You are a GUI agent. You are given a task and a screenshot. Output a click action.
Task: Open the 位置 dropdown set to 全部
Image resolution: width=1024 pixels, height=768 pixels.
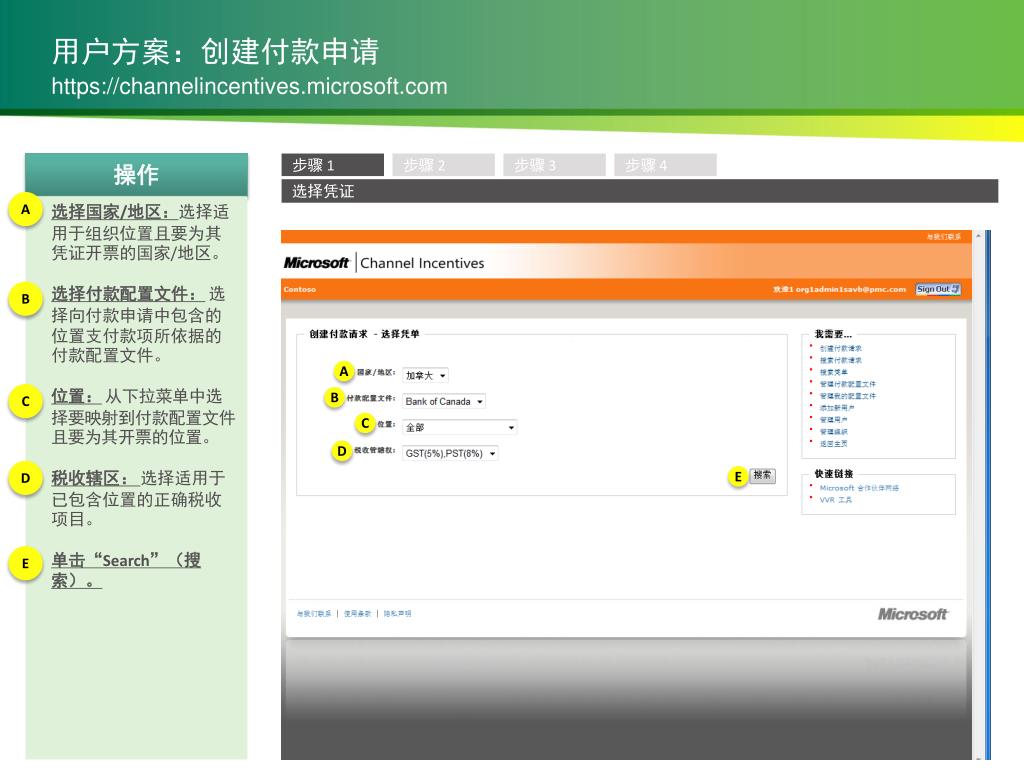(460, 427)
